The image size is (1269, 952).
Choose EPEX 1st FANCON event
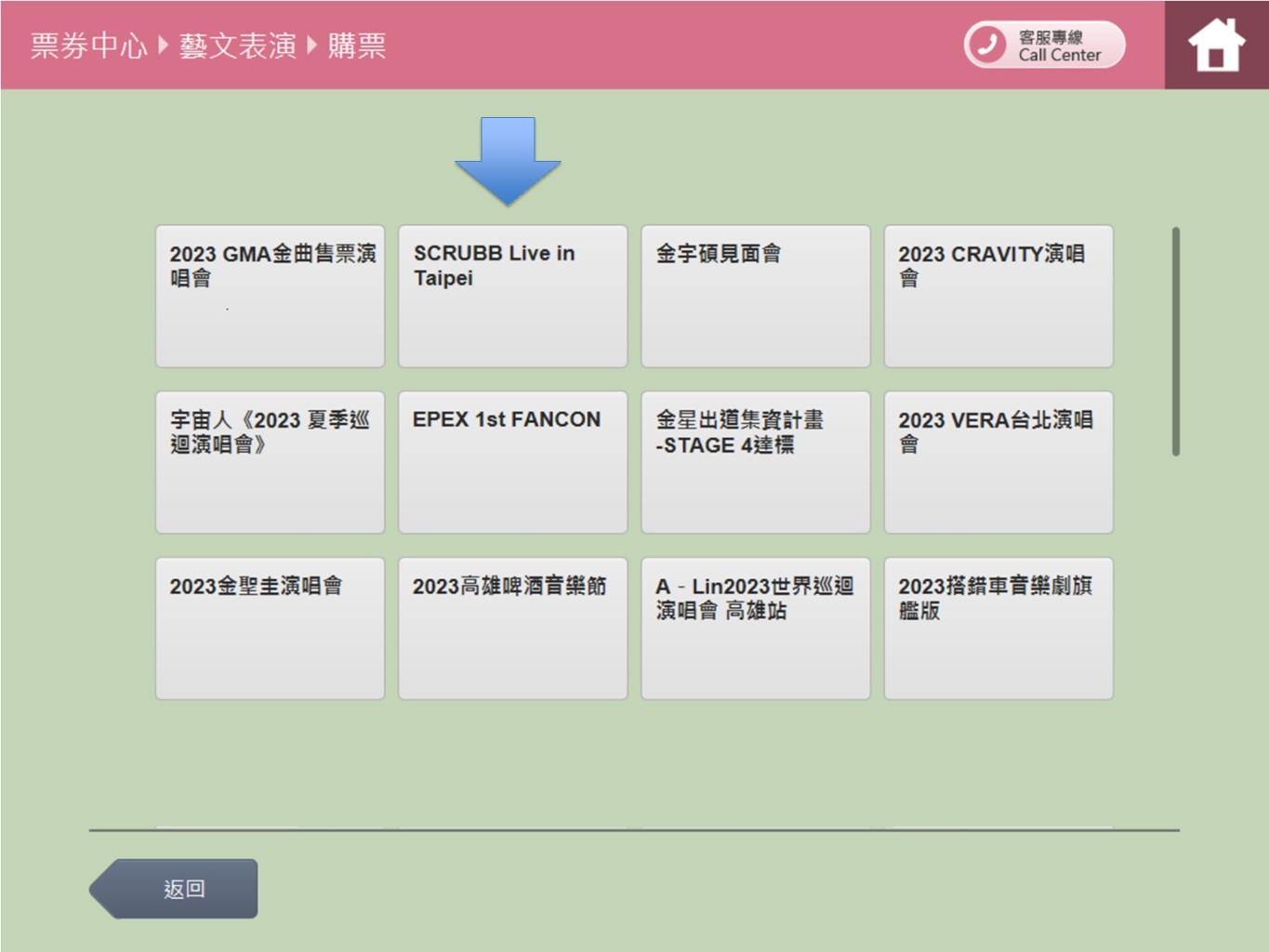pyautogui.click(x=512, y=462)
